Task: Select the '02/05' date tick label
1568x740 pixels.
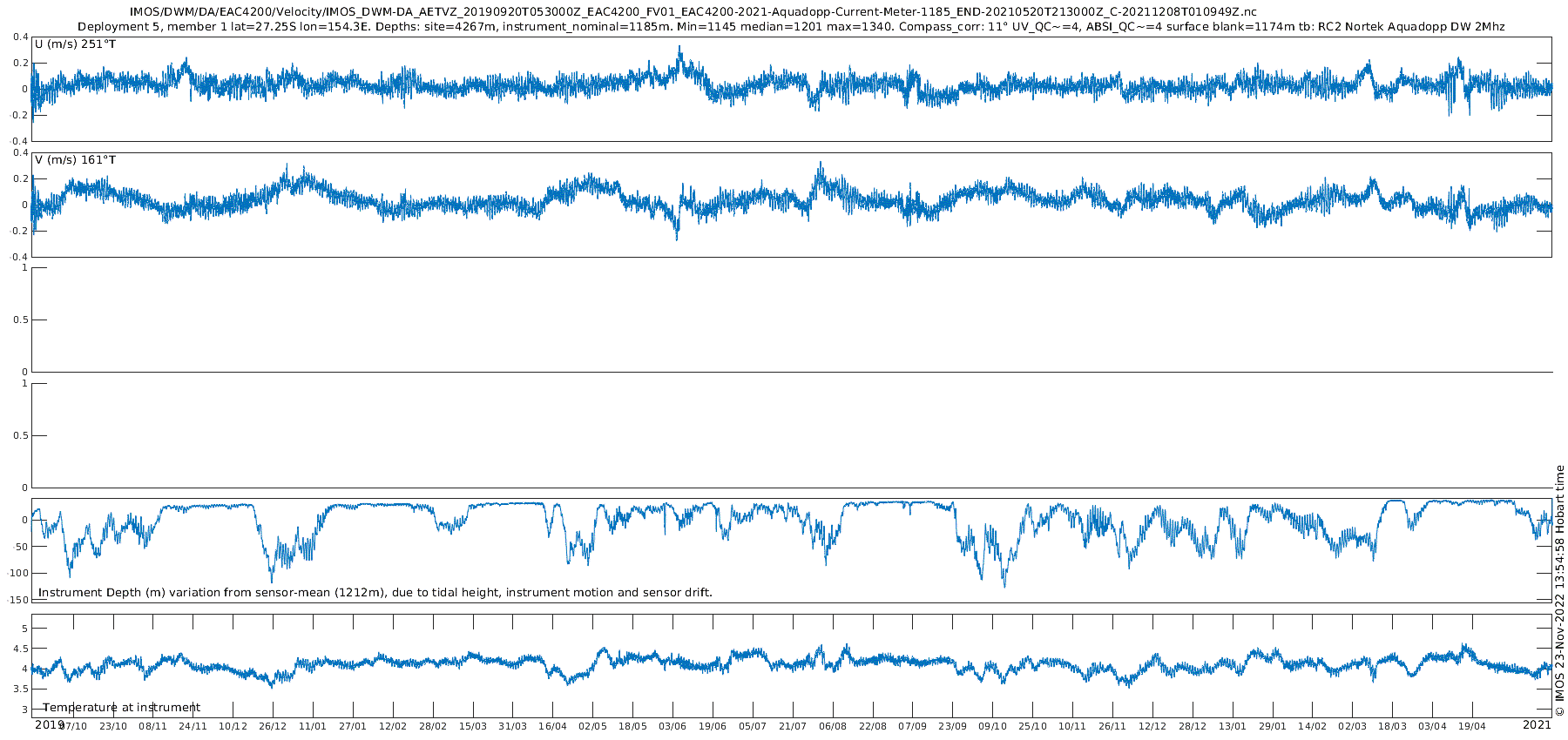Action: click(x=592, y=726)
